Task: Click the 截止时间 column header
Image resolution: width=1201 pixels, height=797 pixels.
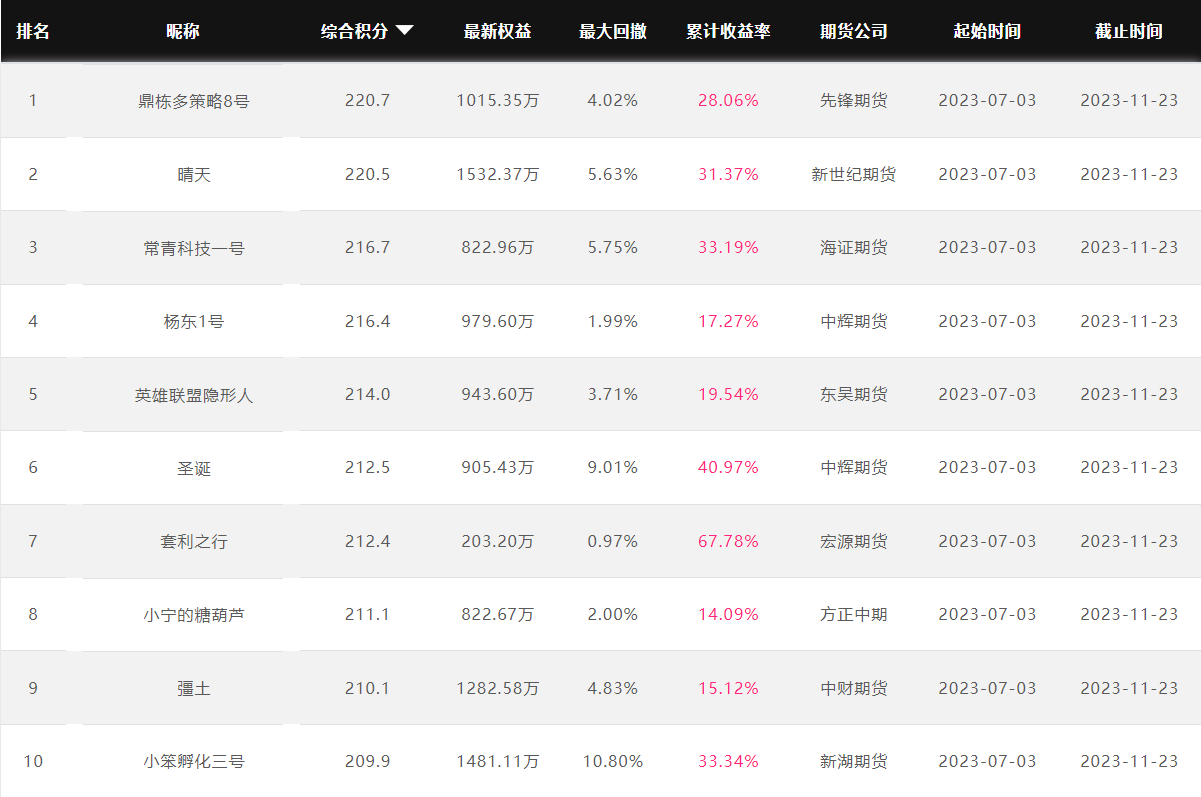Action: point(1128,31)
